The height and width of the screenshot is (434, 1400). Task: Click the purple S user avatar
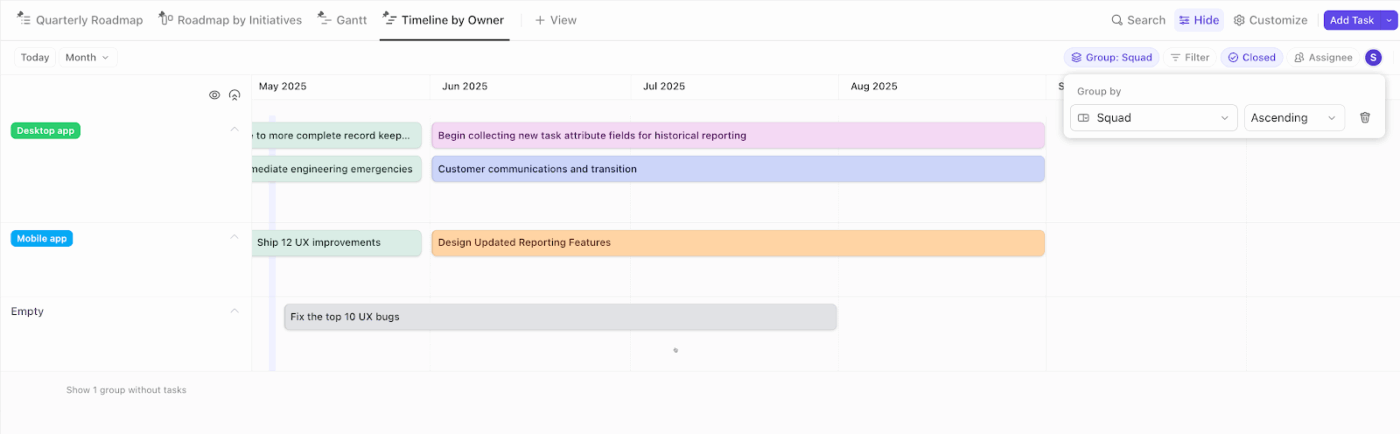[x=1373, y=58]
